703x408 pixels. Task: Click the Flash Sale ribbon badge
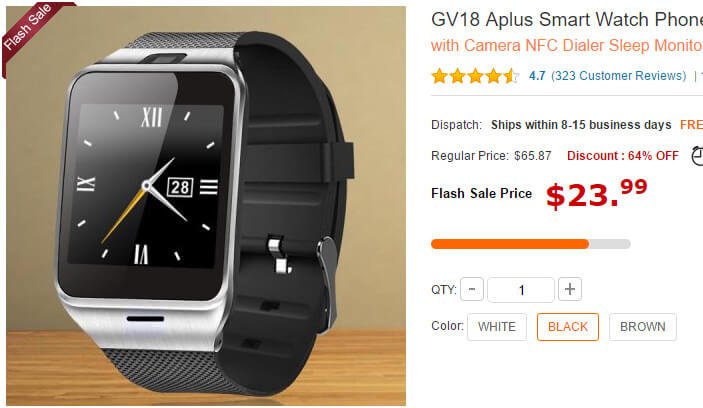(x=29, y=28)
